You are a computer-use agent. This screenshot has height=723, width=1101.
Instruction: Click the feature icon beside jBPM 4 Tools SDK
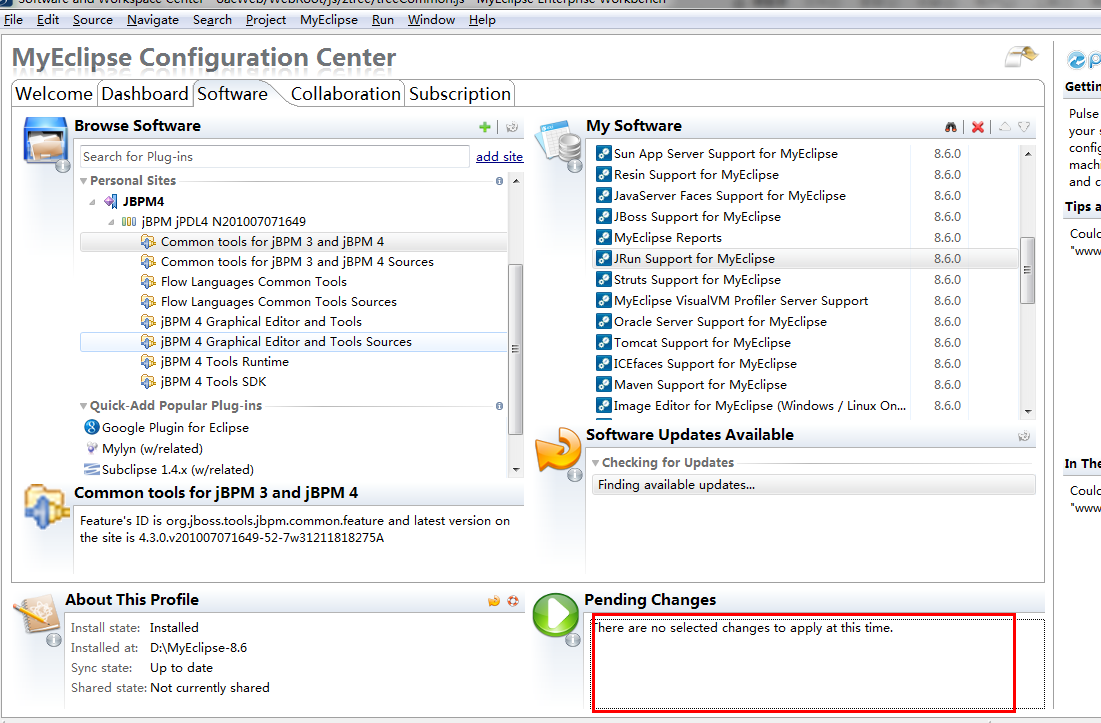(148, 381)
